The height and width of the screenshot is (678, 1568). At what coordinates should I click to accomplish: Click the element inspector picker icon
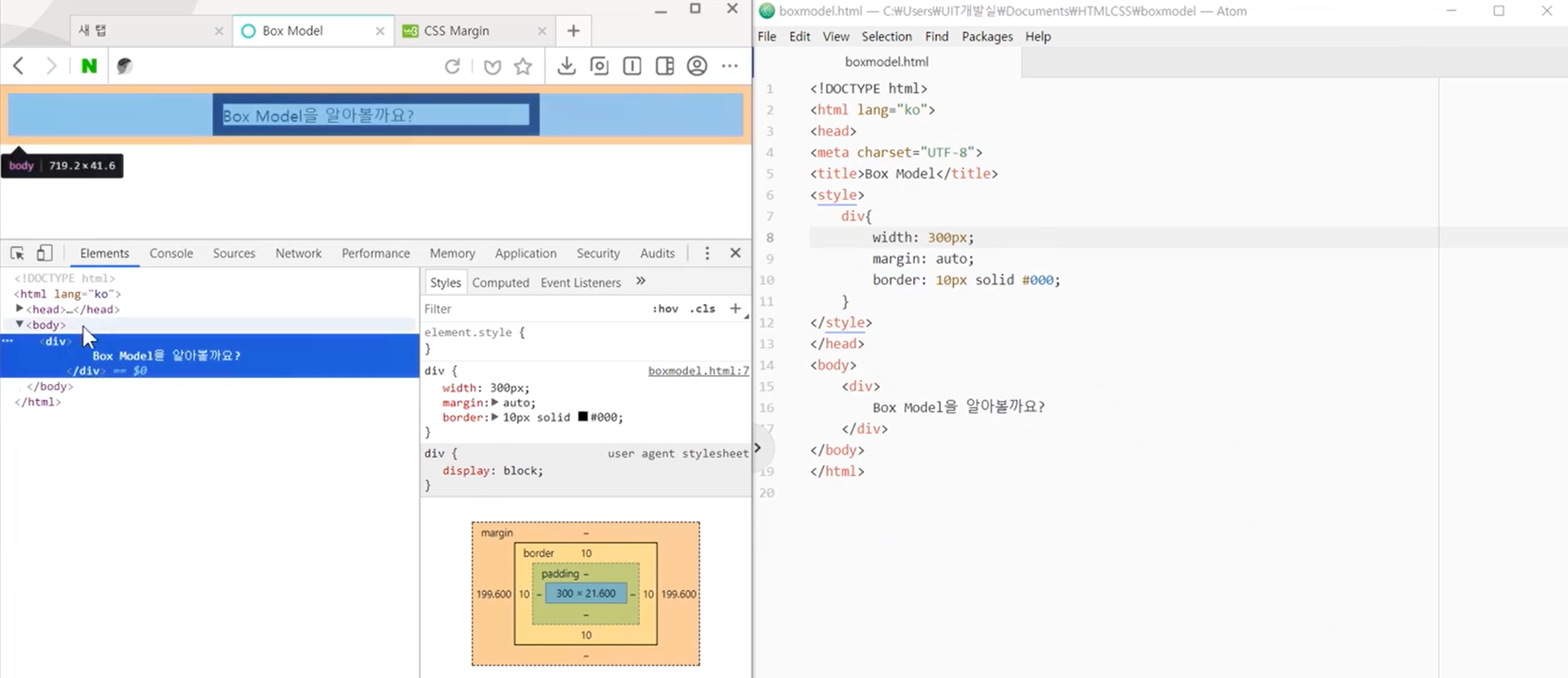tap(17, 253)
